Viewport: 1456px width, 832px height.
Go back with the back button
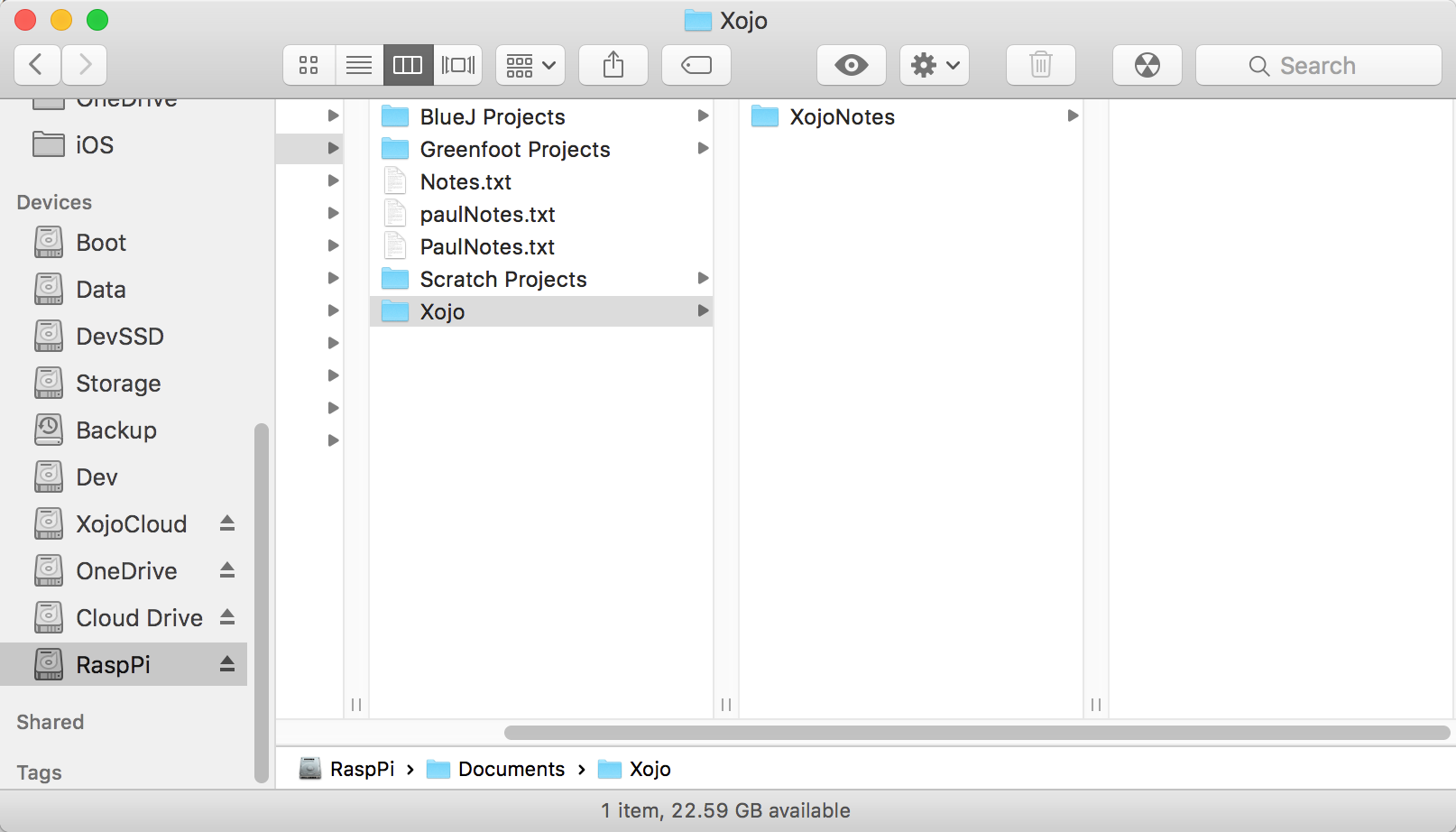coord(37,65)
